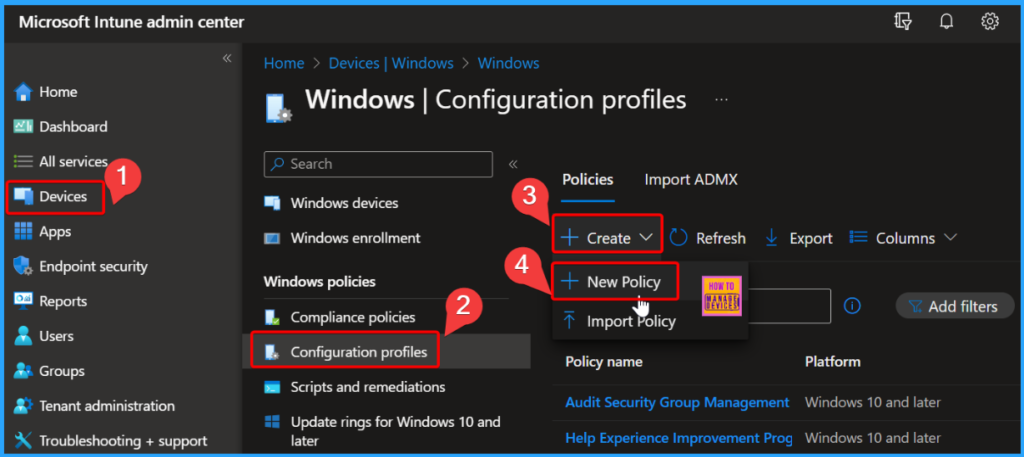Click the Windows devices icon

click(x=272, y=203)
